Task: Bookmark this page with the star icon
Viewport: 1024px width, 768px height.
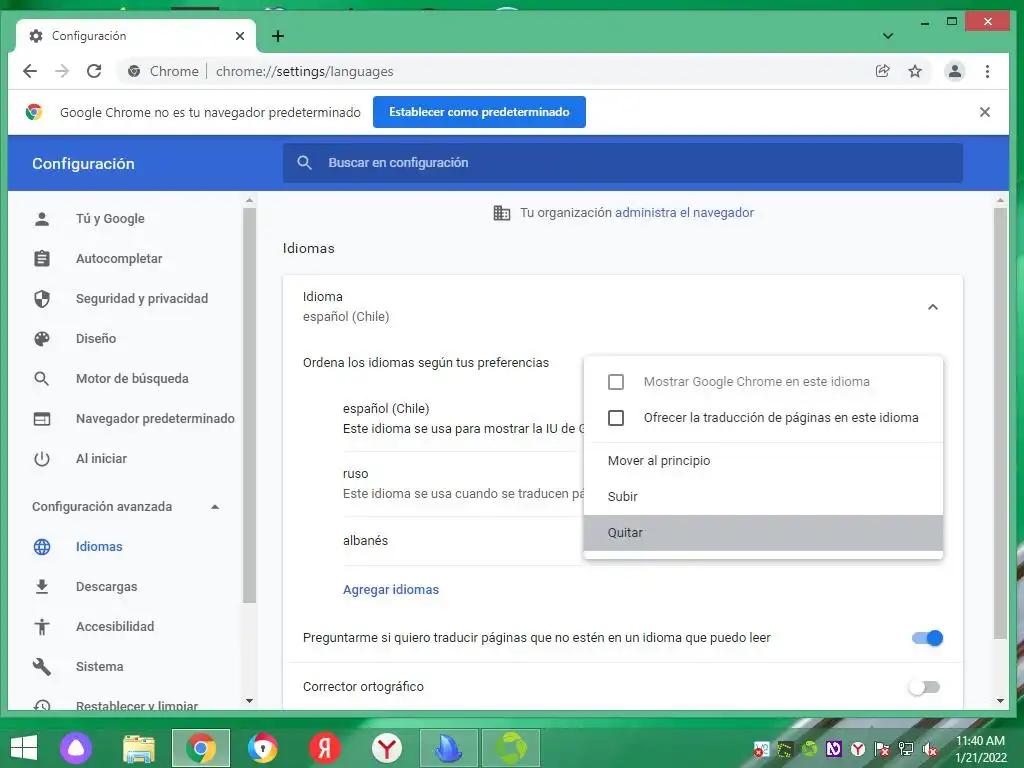Action: [915, 71]
